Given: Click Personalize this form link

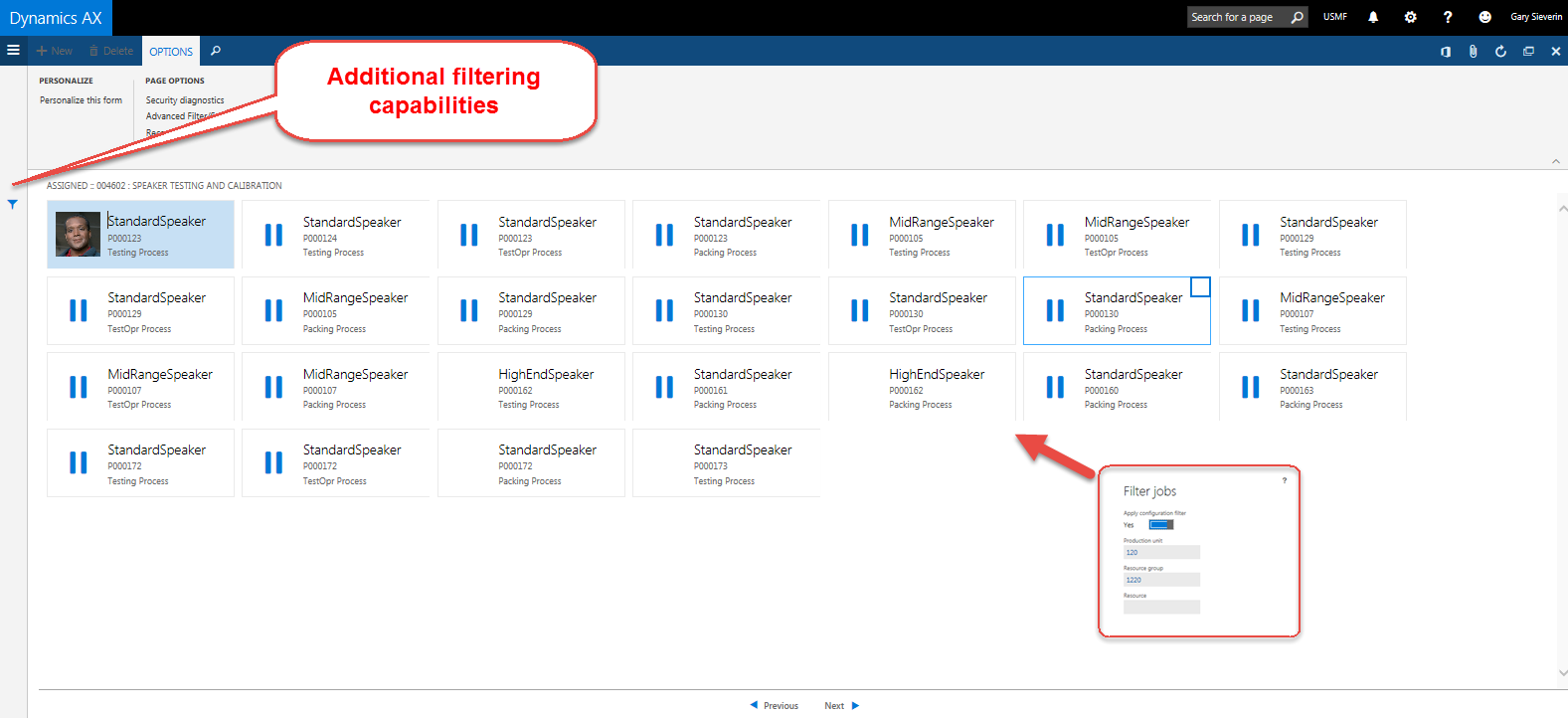Looking at the screenshot, I should (81, 100).
